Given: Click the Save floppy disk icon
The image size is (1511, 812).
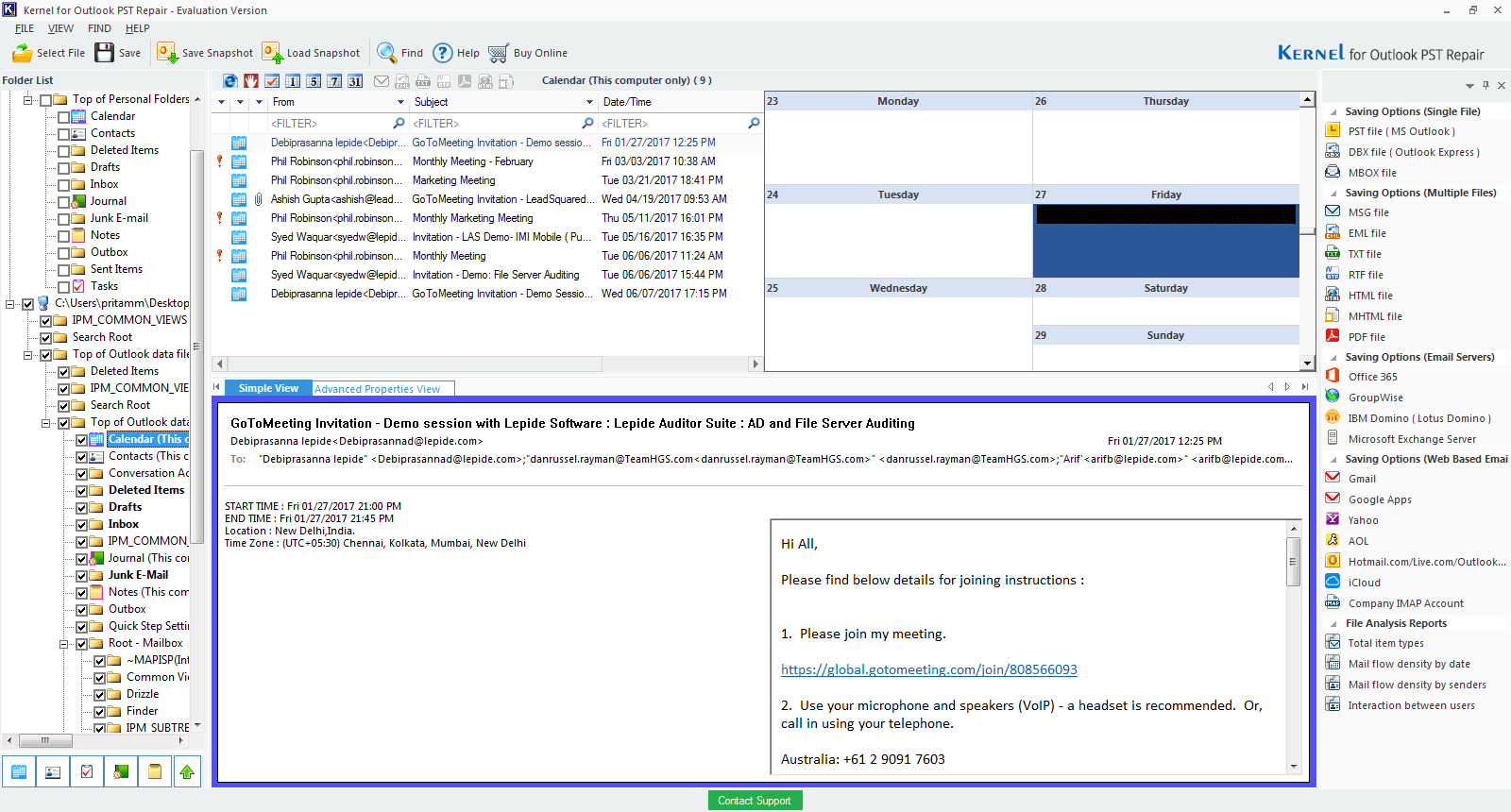Looking at the screenshot, I should pyautogui.click(x=105, y=53).
